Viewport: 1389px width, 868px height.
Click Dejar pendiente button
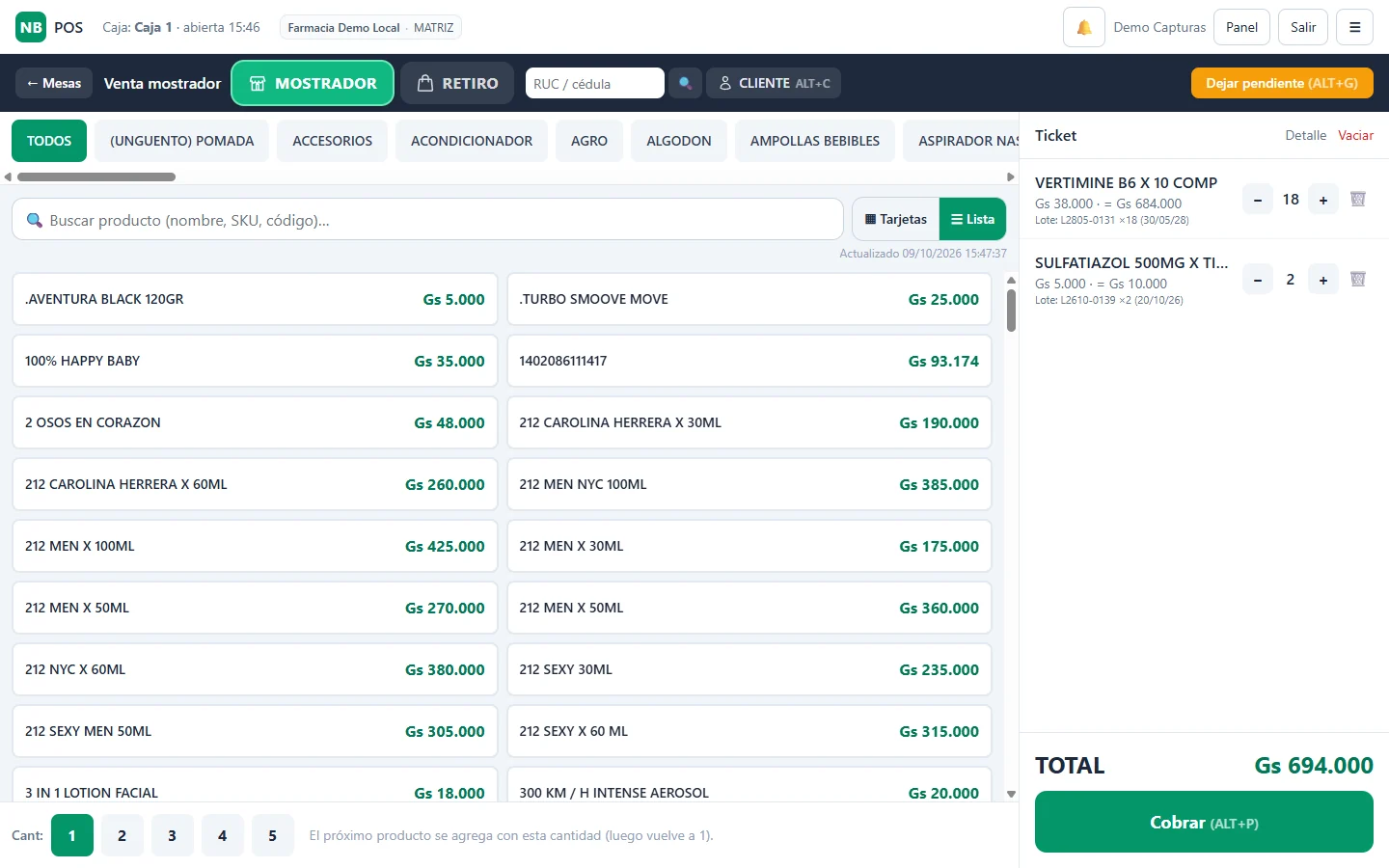pos(1282,83)
